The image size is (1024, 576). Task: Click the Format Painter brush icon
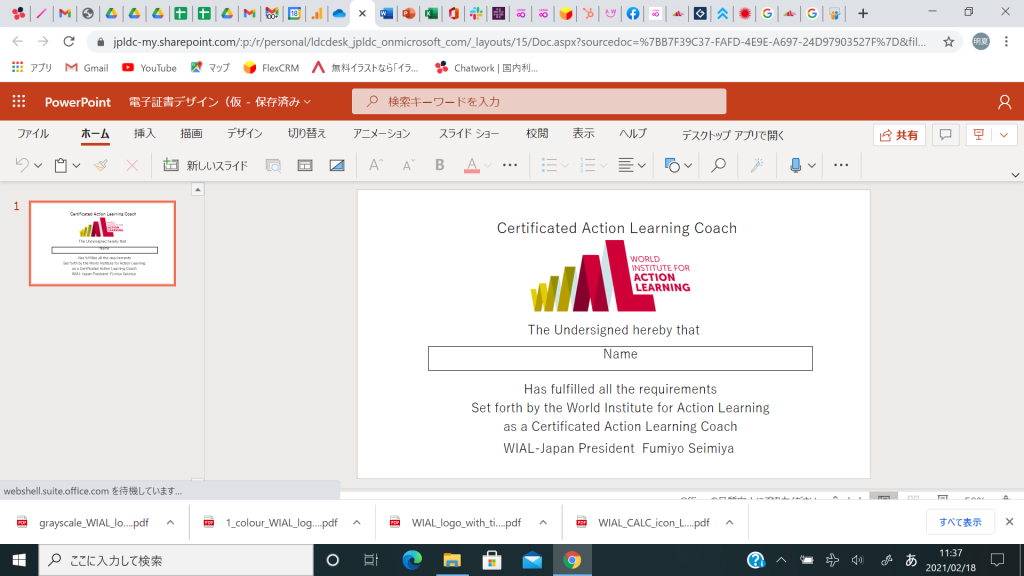101,165
